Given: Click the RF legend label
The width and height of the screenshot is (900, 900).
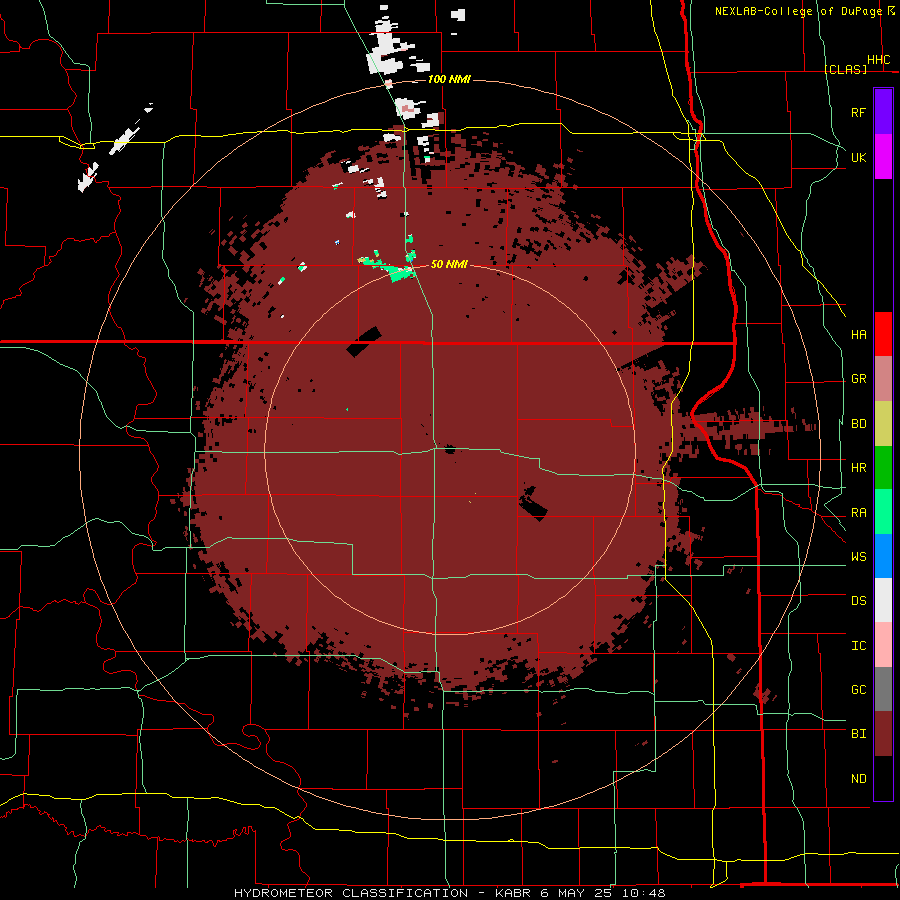Looking at the screenshot, I should click(859, 112).
